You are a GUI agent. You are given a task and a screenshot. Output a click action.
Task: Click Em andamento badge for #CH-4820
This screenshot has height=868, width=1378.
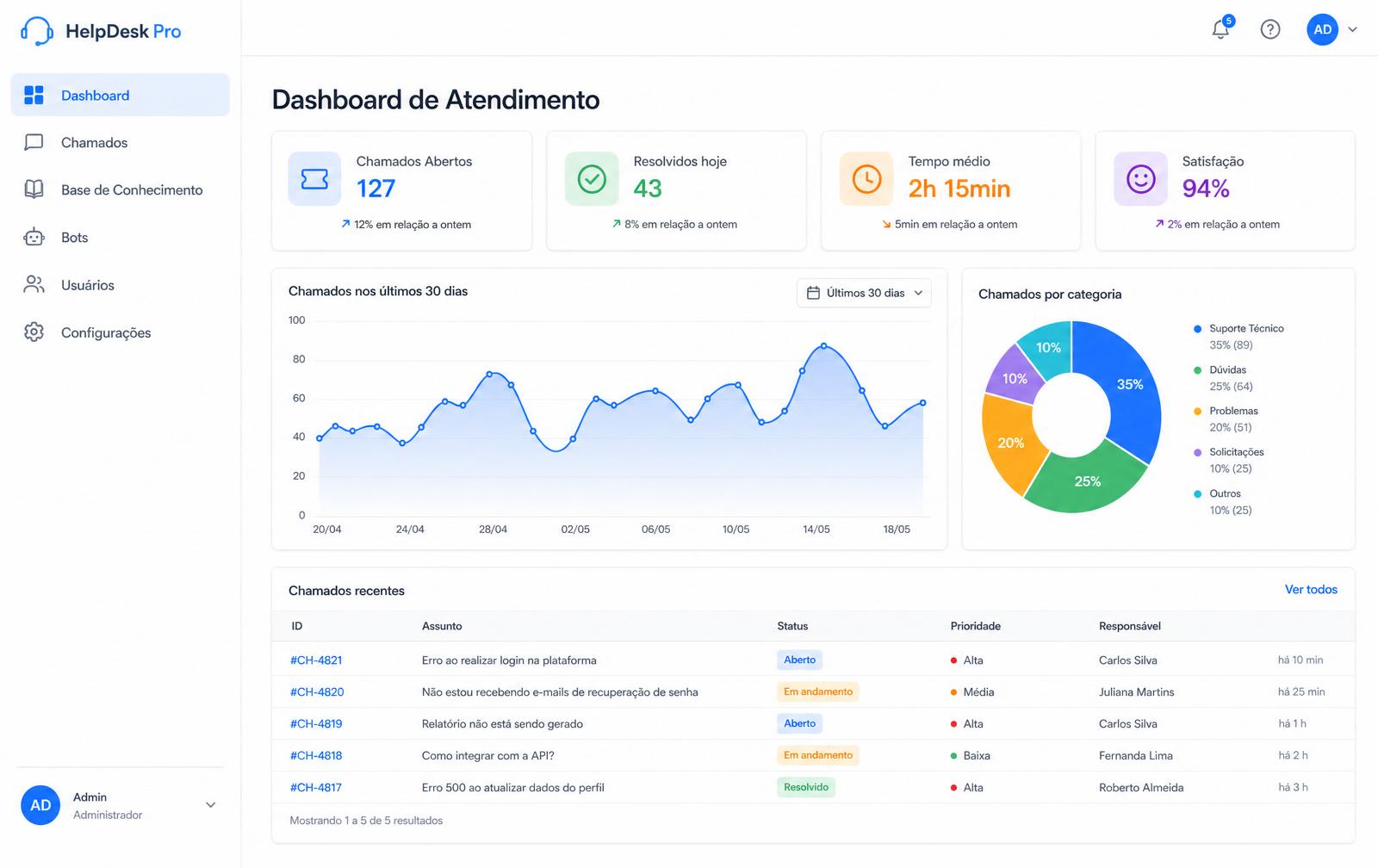[x=817, y=692]
